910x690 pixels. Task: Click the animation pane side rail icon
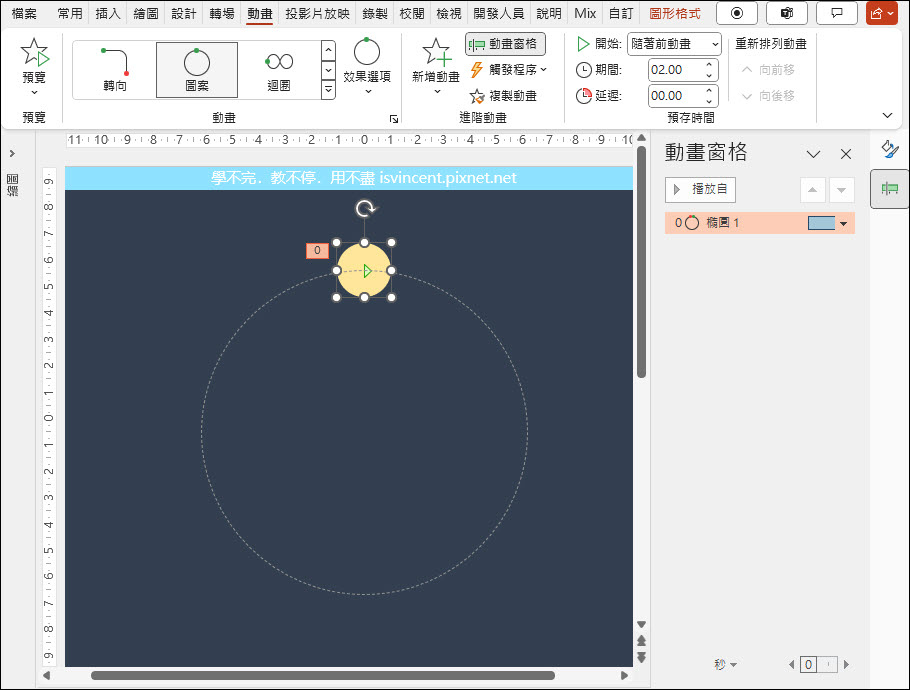click(x=890, y=189)
